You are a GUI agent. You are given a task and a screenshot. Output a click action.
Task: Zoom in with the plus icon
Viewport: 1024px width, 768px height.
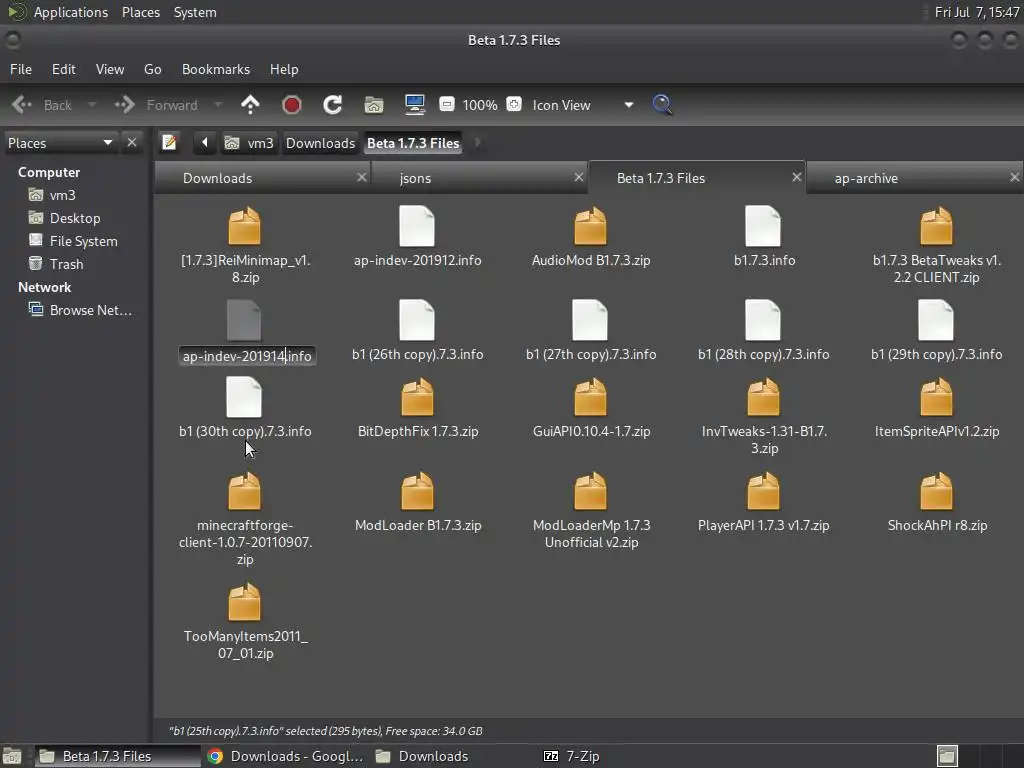pyautogui.click(x=514, y=104)
